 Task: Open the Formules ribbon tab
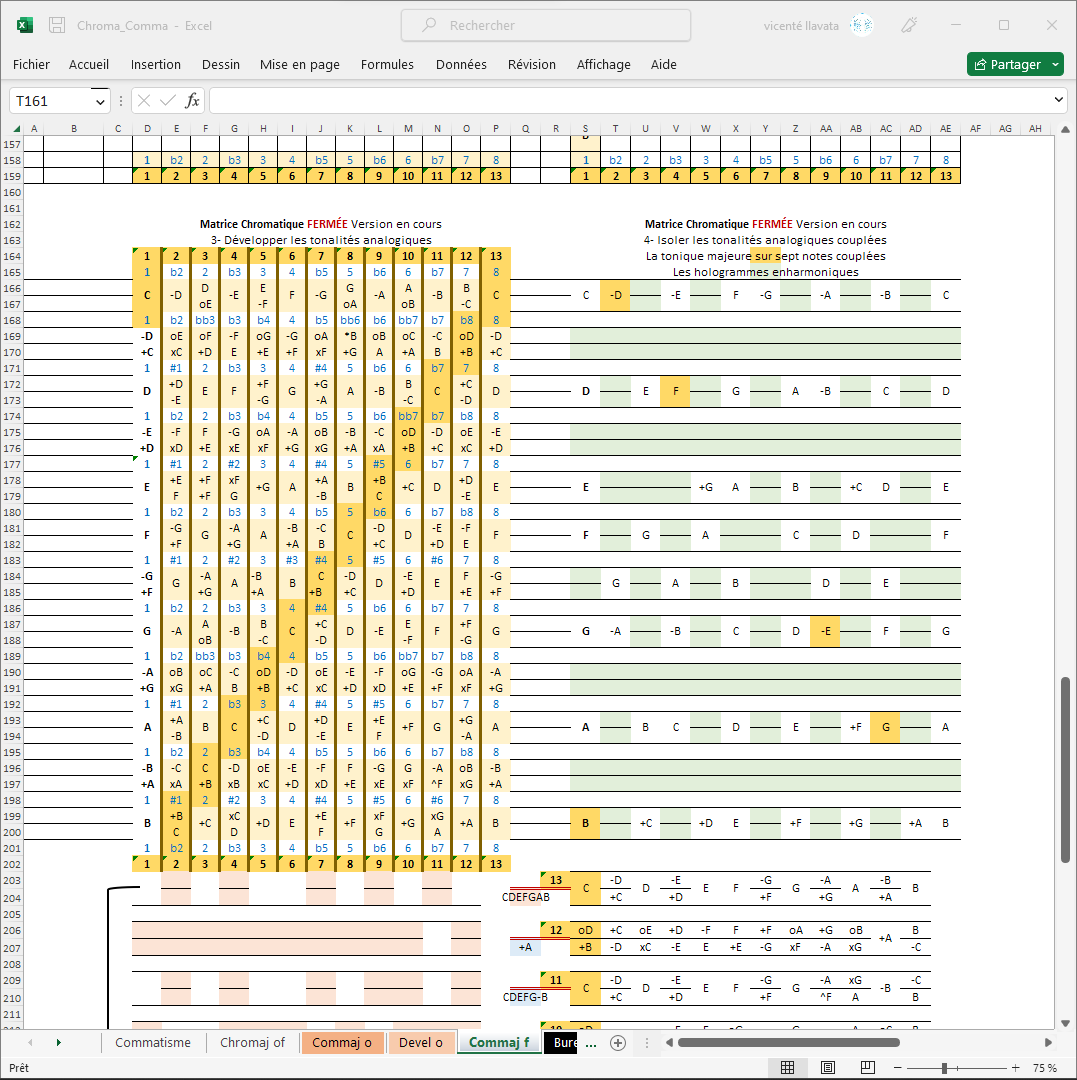[387, 64]
